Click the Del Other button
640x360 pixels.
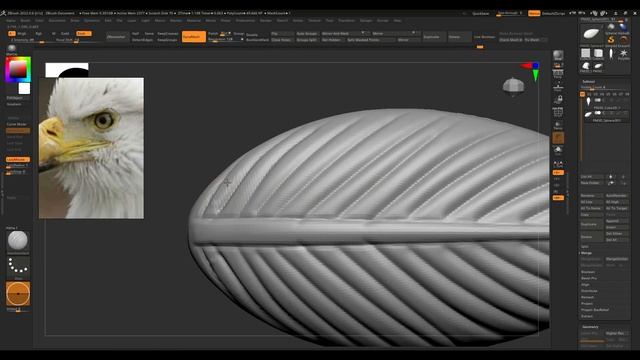pos(616,234)
